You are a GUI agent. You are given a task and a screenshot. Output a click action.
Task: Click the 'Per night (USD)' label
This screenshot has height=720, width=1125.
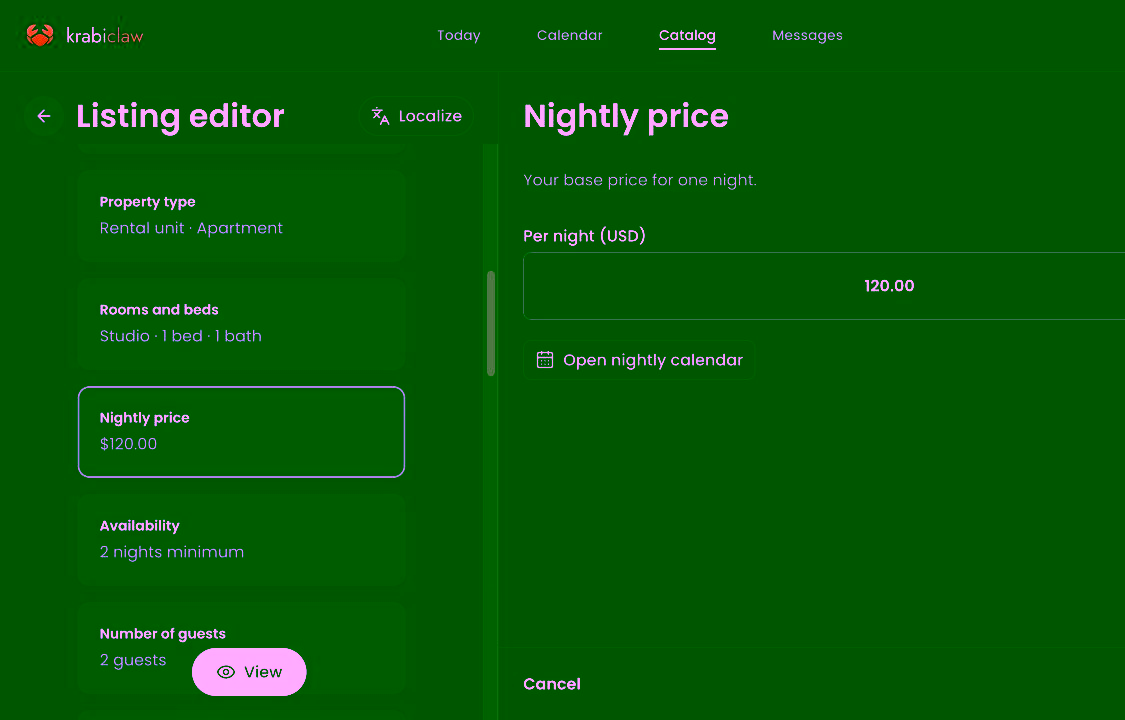coord(584,236)
